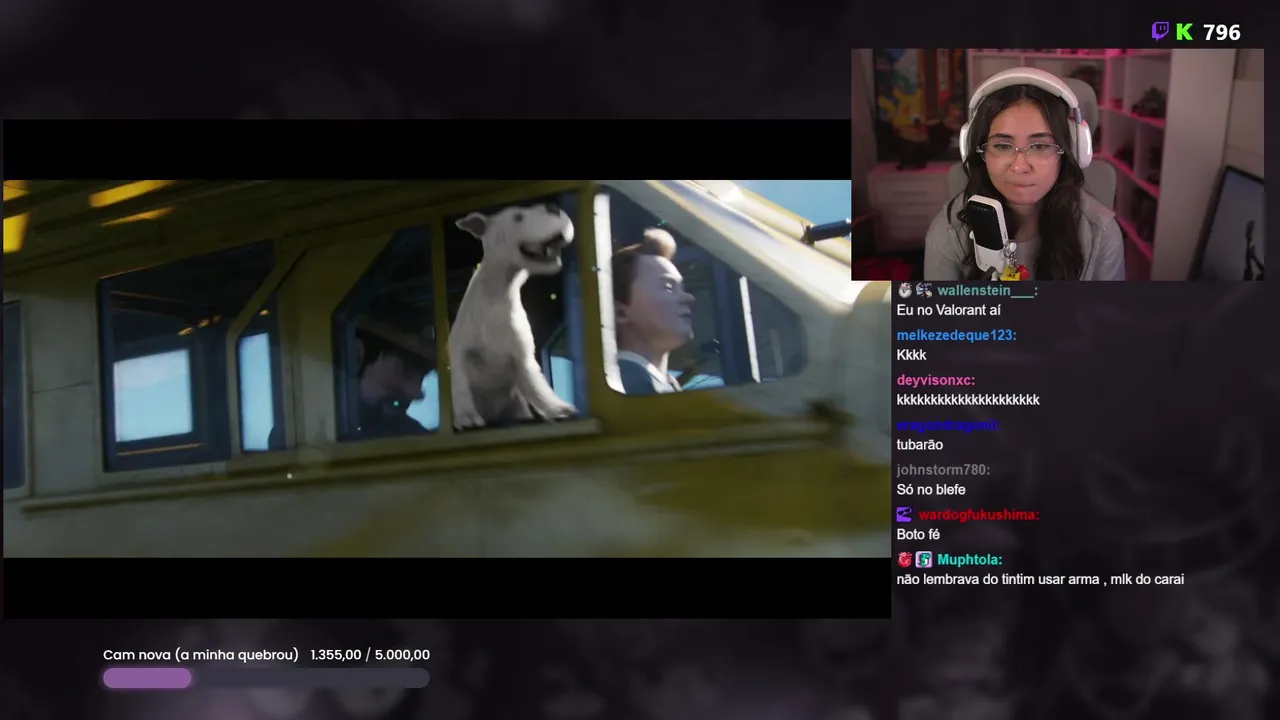1280x720 pixels.
Task: Open chat user wardogfukushima profile
Action: click(x=979, y=515)
